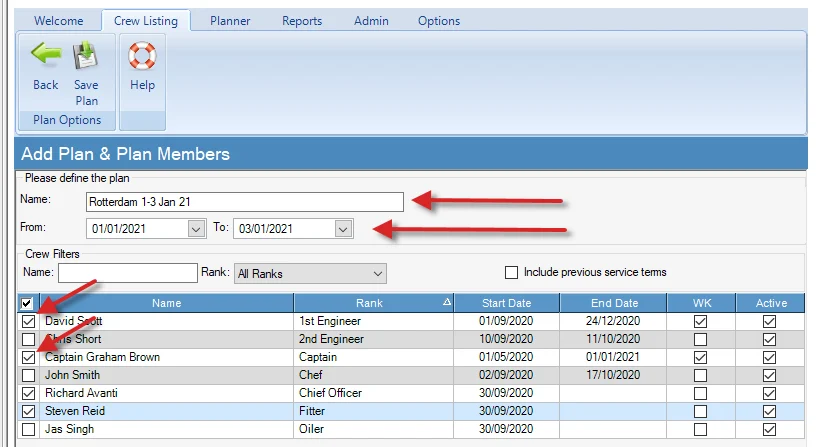Toggle the select-all checkbox in table header
829x447 pixels.
point(27,303)
